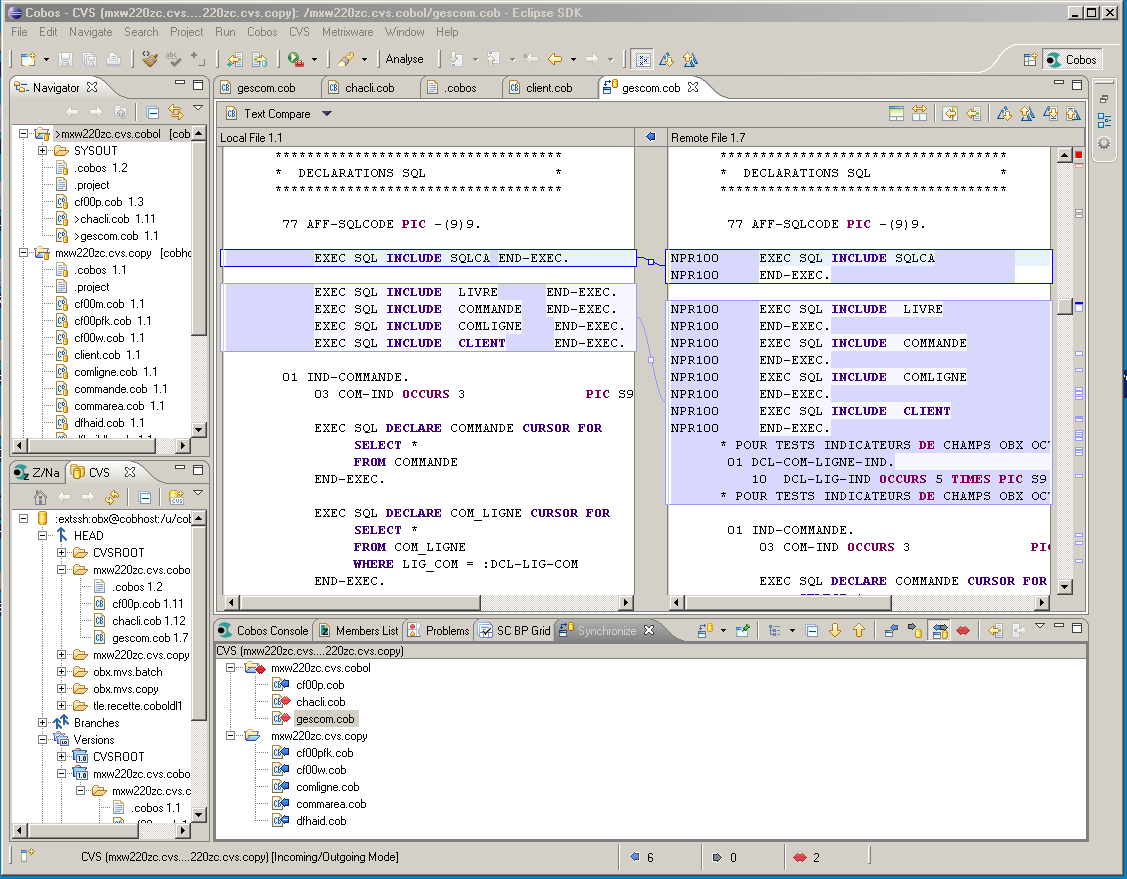
Task: Click the Z/Na view tab
Action: pyautogui.click(x=38, y=472)
